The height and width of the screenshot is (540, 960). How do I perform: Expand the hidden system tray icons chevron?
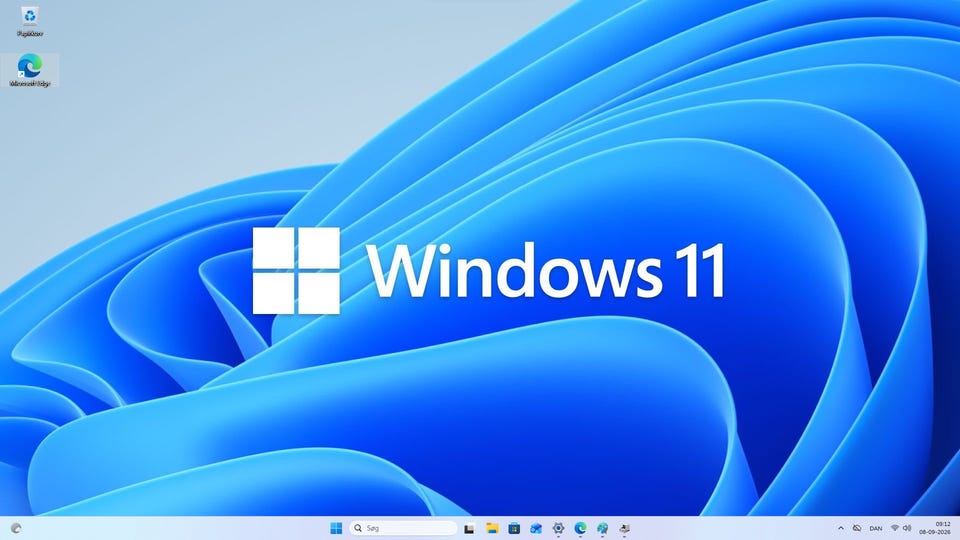tap(841, 528)
